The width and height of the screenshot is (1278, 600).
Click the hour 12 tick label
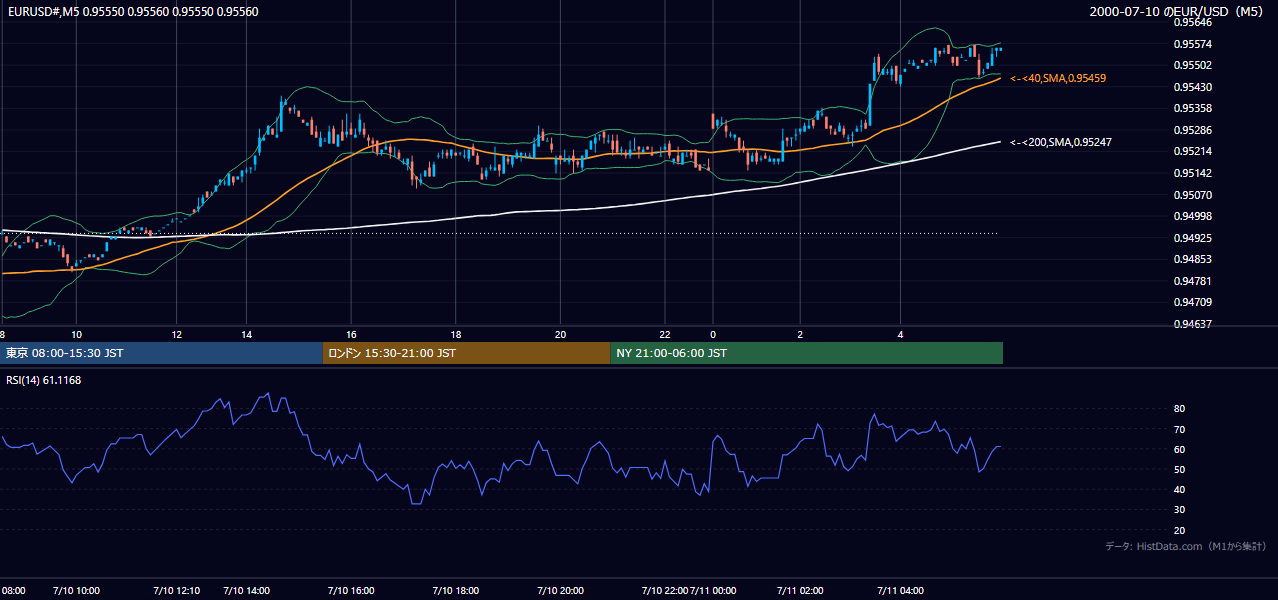coord(176,334)
